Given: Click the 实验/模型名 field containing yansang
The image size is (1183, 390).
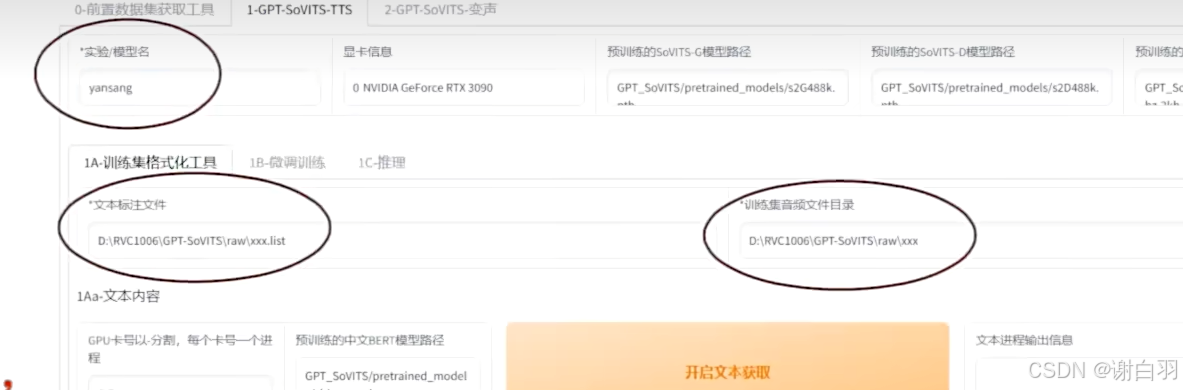Looking at the screenshot, I should point(200,88).
